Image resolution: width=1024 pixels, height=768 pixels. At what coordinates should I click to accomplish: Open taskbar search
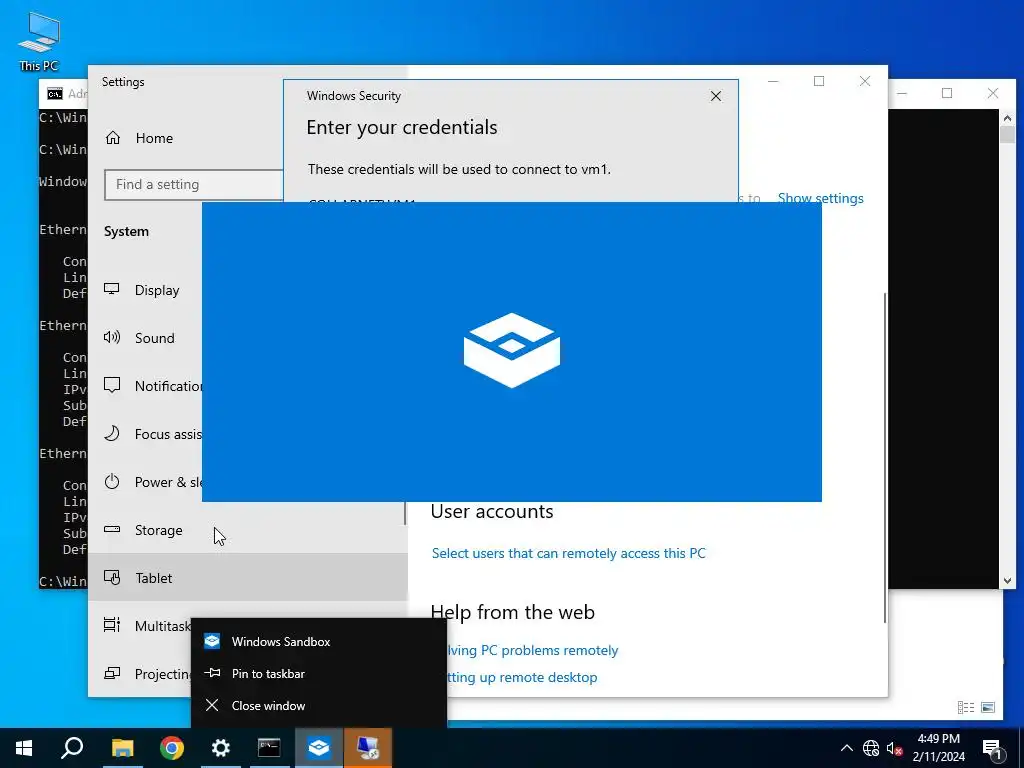[72, 748]
